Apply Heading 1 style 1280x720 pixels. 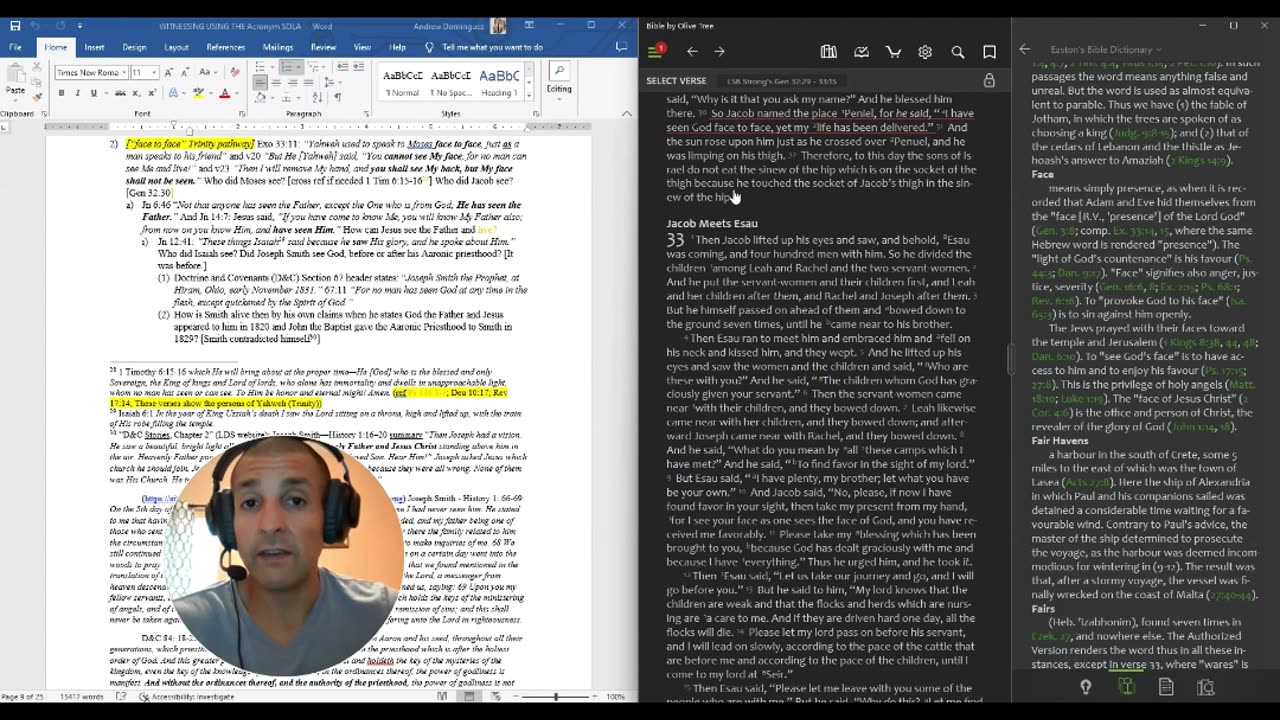coord(499,81)
